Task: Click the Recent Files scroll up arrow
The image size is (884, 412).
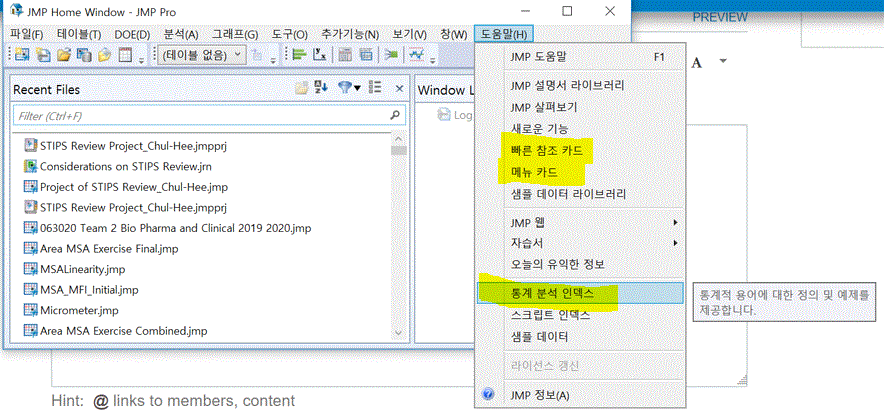Action: tap(399, 138)
